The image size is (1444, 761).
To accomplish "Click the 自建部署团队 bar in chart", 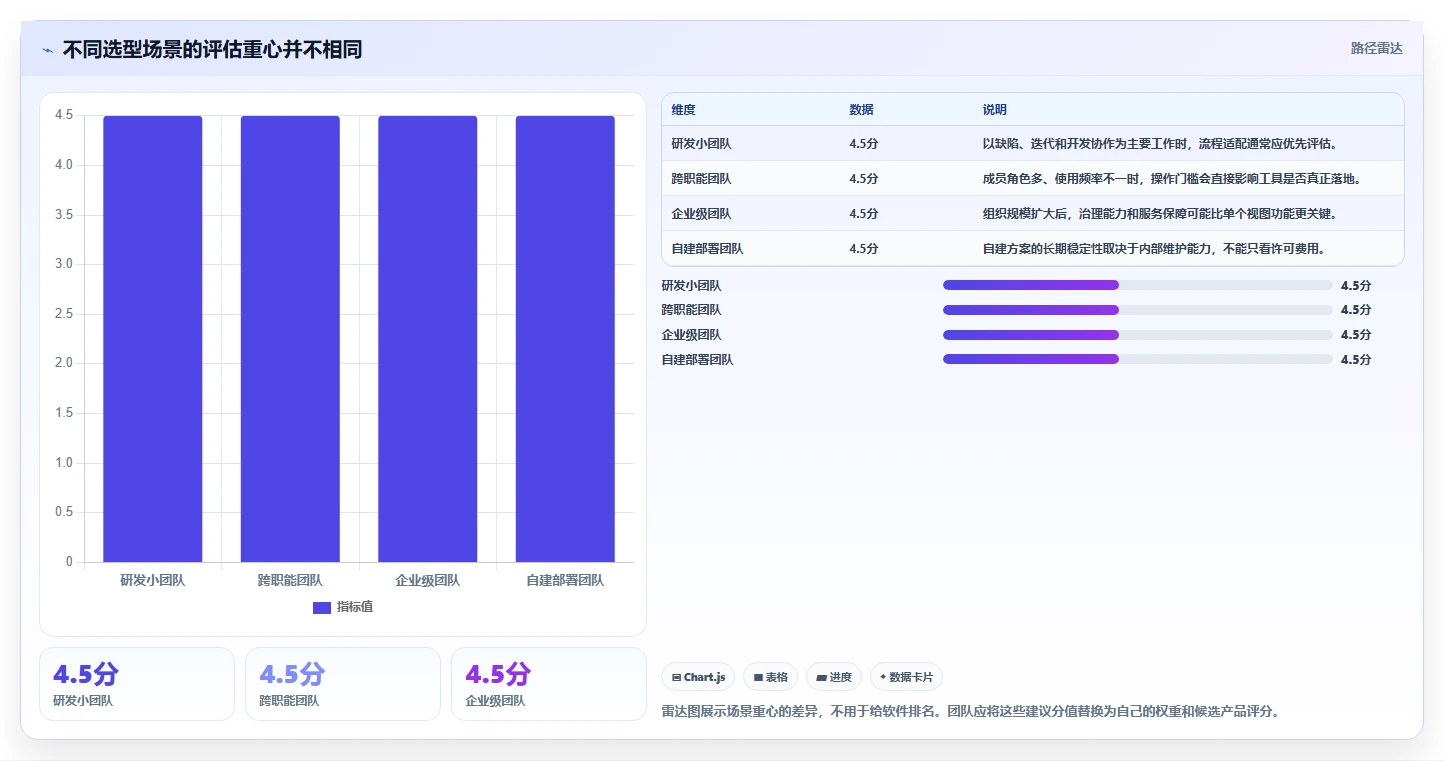I will pyautogui.click(x=565, y=339).
